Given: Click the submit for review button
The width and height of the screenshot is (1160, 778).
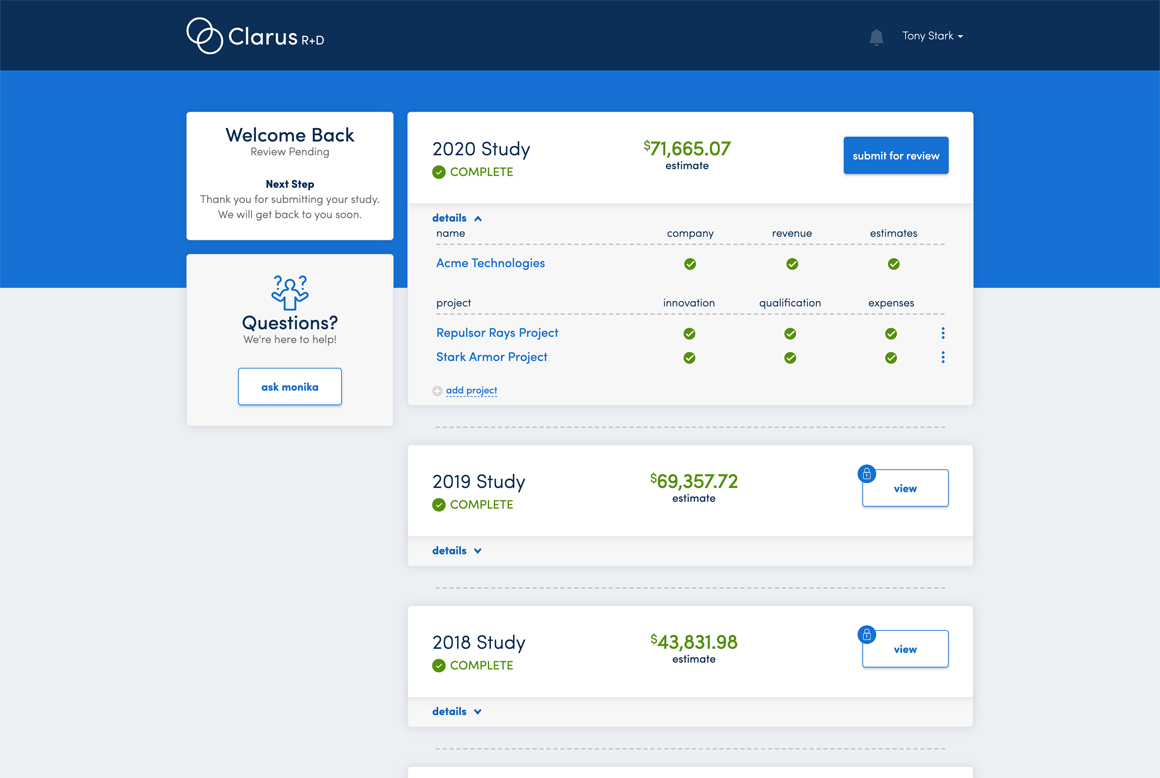Looking at the screenshot, I should click(896, 155).
